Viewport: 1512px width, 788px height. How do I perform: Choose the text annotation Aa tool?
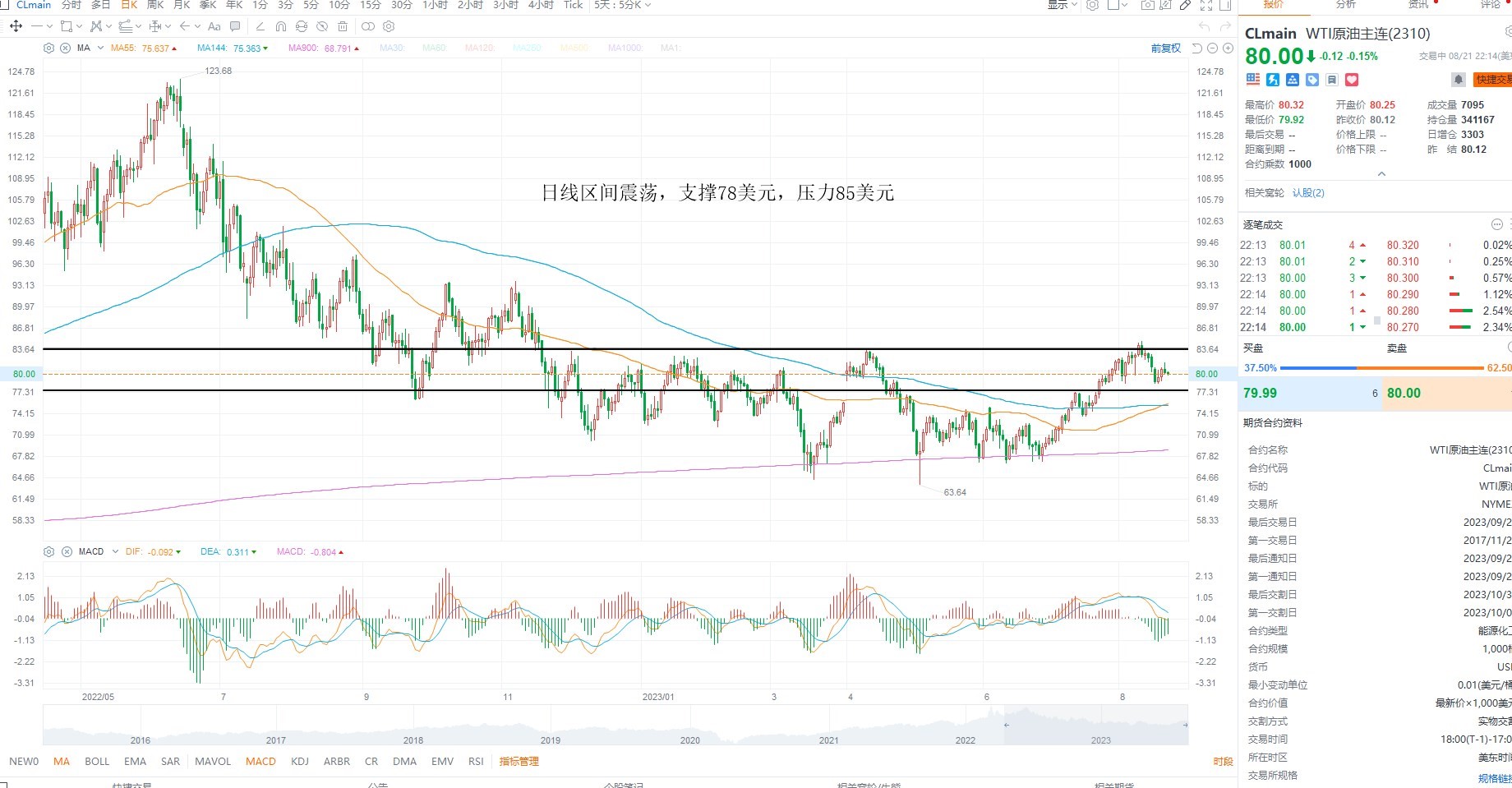[214, 26]
